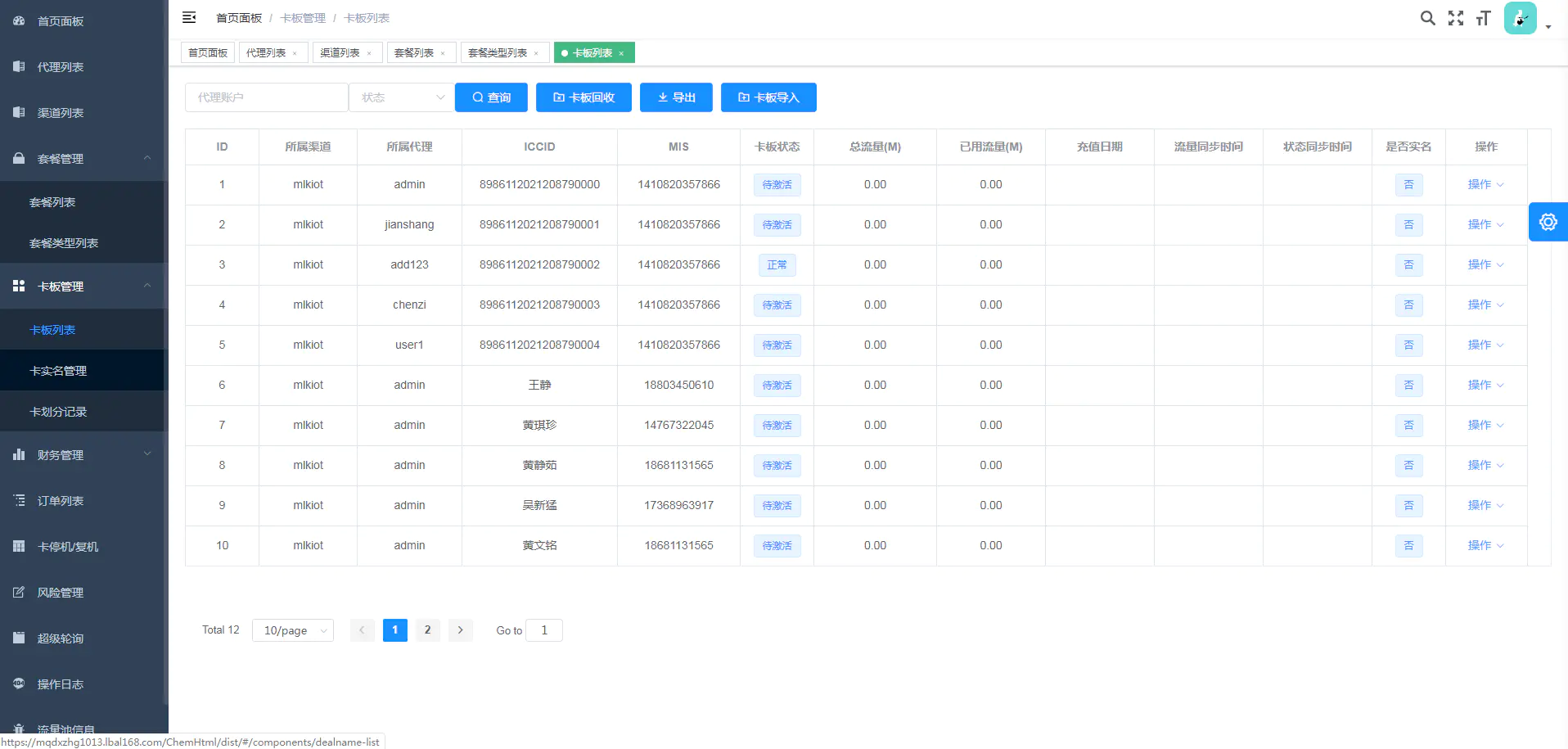
Task: Toggle fullscreen mode icon
Action: pos(1455,18)
